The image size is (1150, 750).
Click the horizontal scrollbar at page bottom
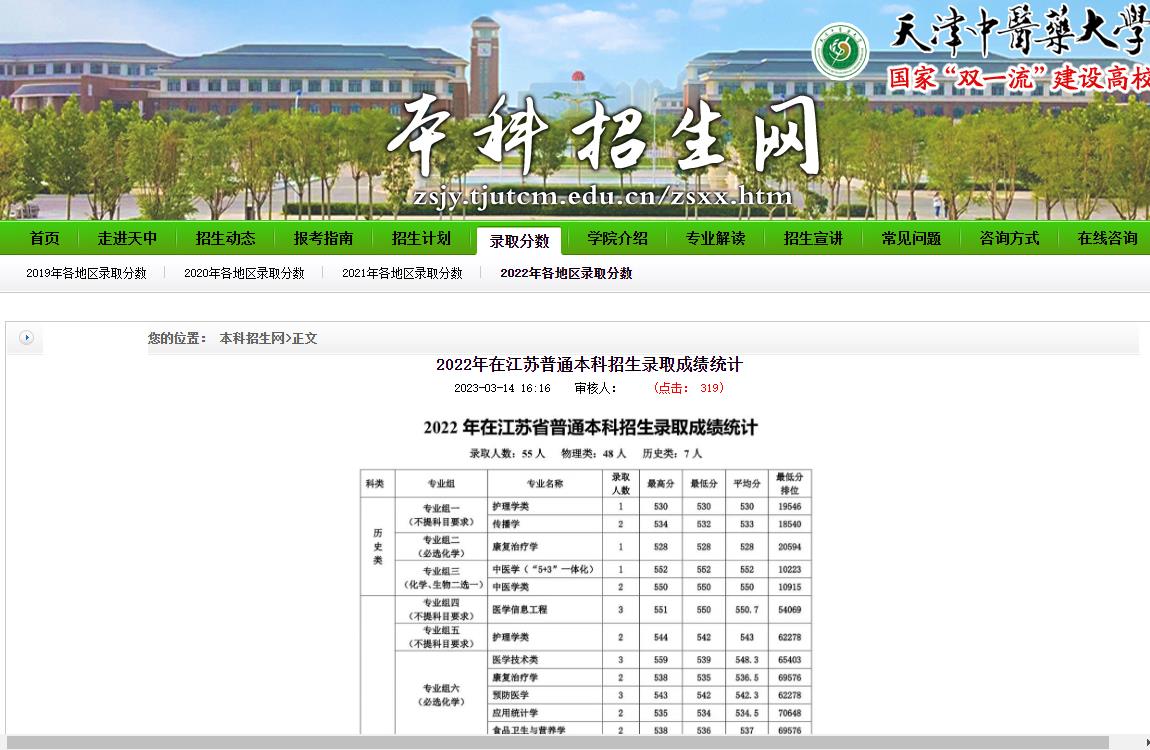click(557, 743)
